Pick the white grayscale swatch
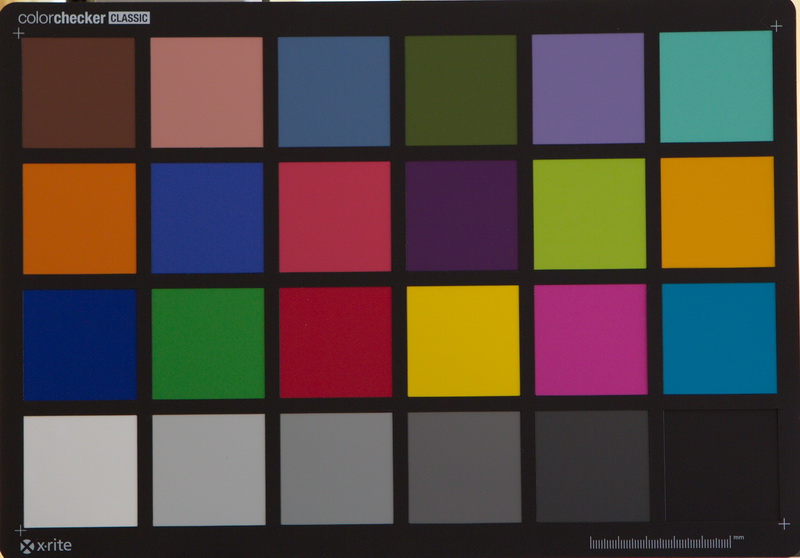Screen dimensions: 800x558 tap(81, 471)
